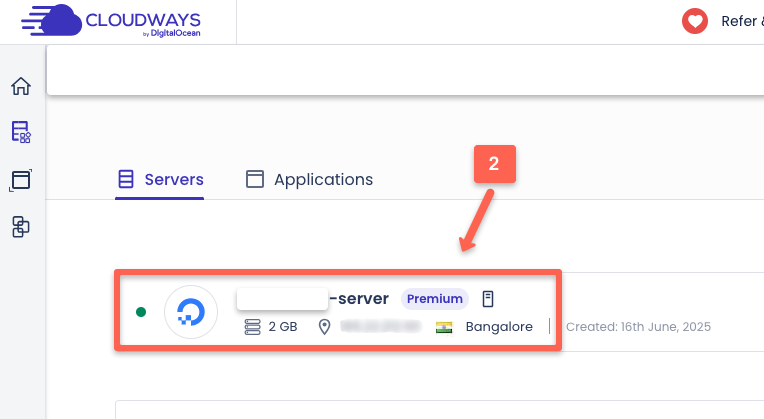Click the "Refer &" link in the header
Image resolution: width=764 pixels, height=419 pixels.
point(742,21)
